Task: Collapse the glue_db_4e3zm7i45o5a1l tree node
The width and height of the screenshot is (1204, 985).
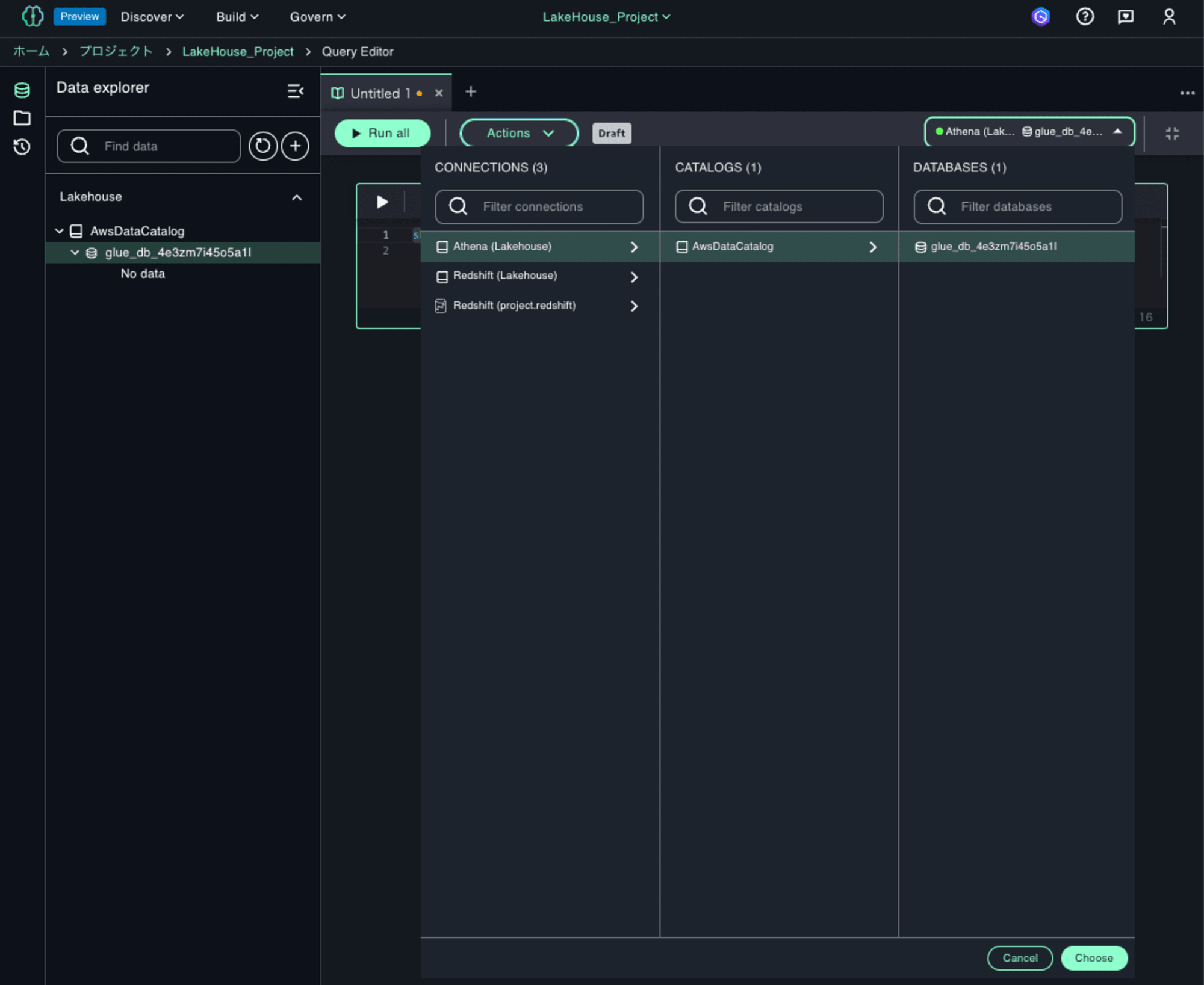Action: 75,253
